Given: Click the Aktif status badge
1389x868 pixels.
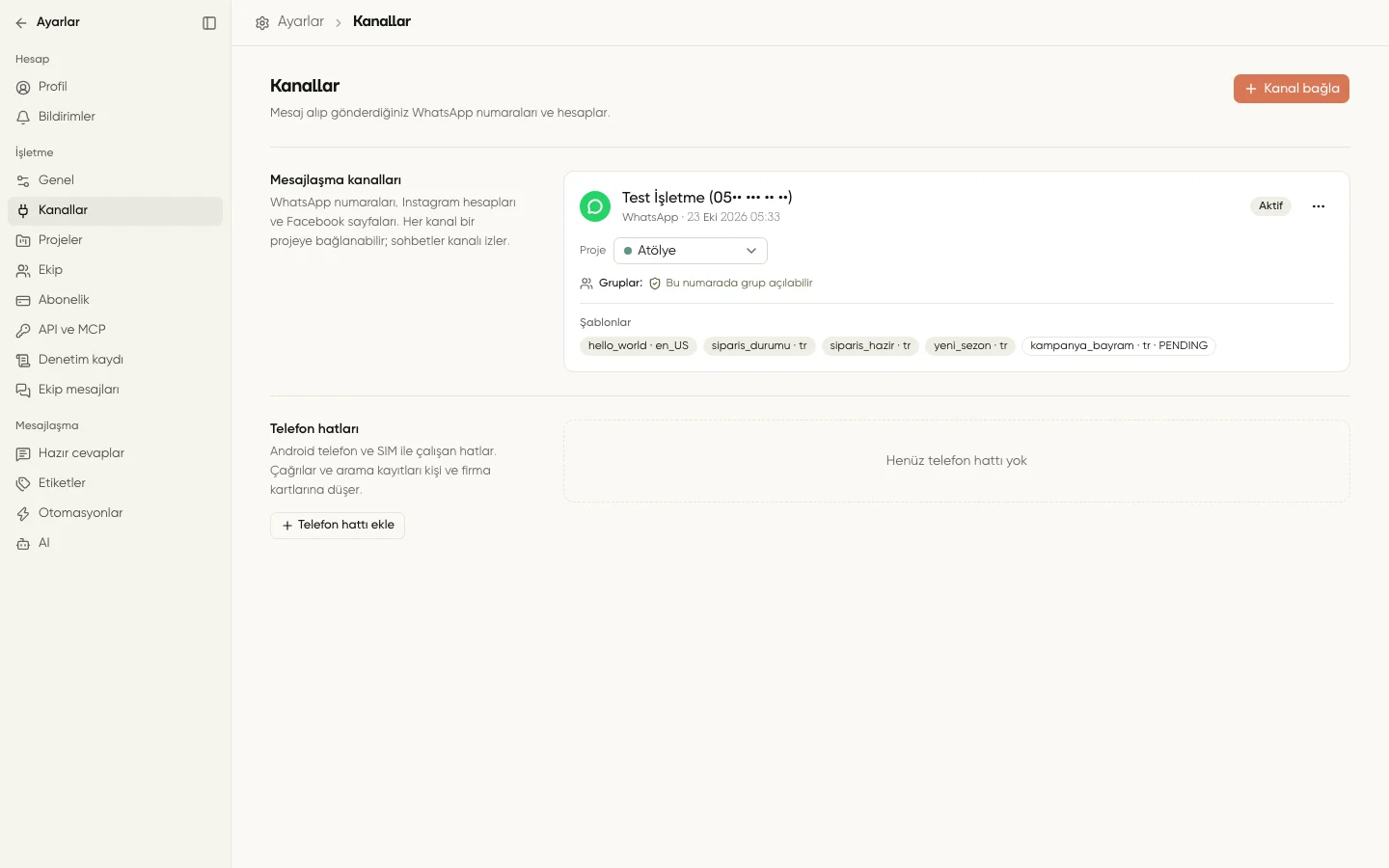Looking at the screenshot, I should tap(1270, 206).
